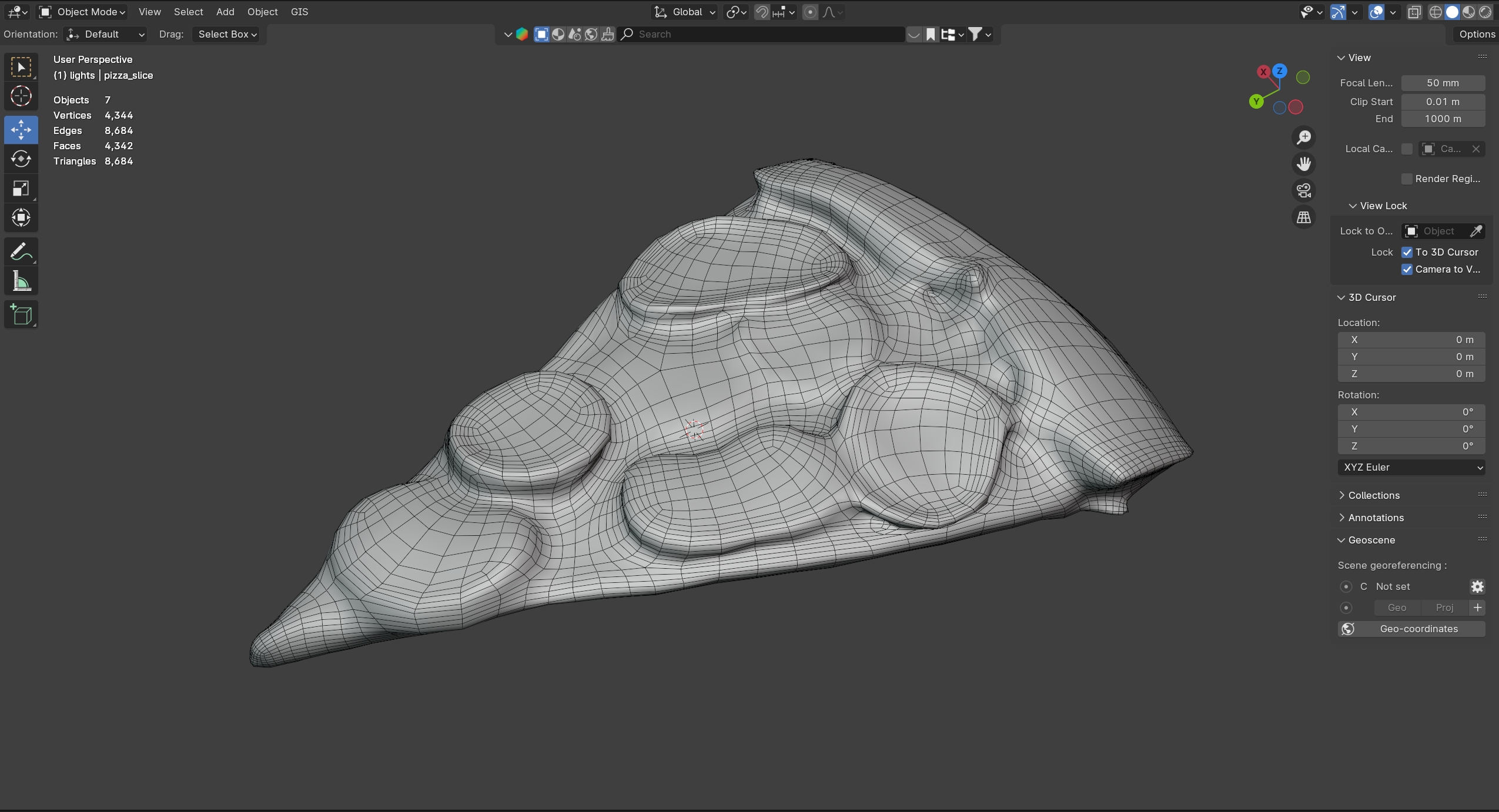The width and height of the screenshot is (1499, 812).
Task: Click the Focal Length value field
Action: tap(1443, 83)
